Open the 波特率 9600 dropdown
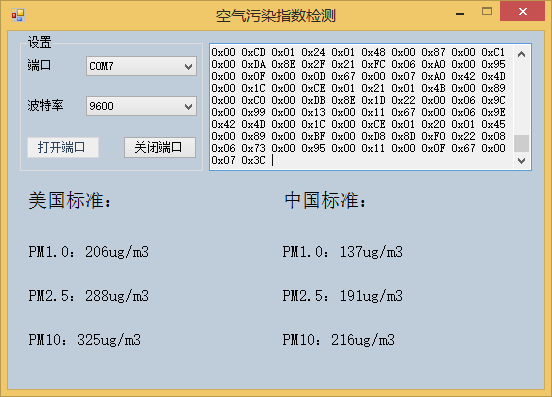The image size is (552, 397). click(x=141, y=106)
